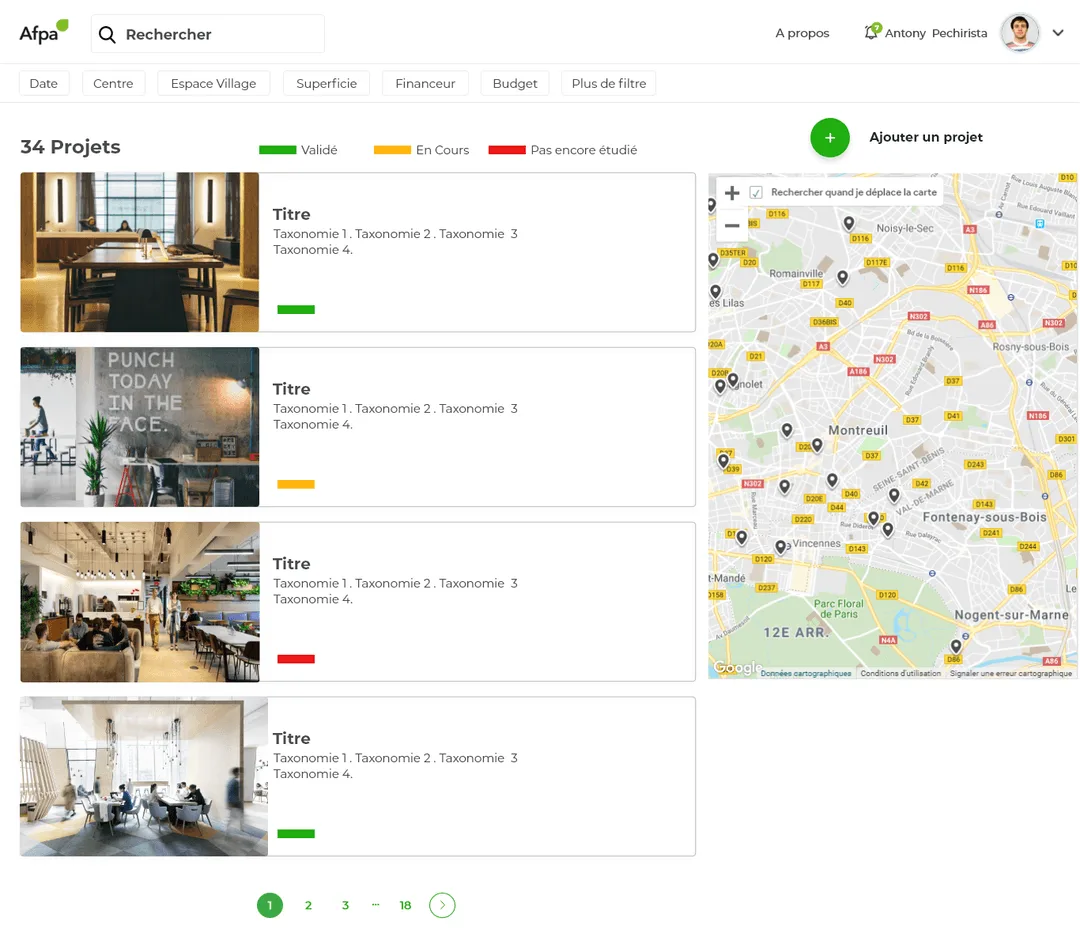
Task: Open map Conditions d'utilisation link
Action: [x=900, y=673]
